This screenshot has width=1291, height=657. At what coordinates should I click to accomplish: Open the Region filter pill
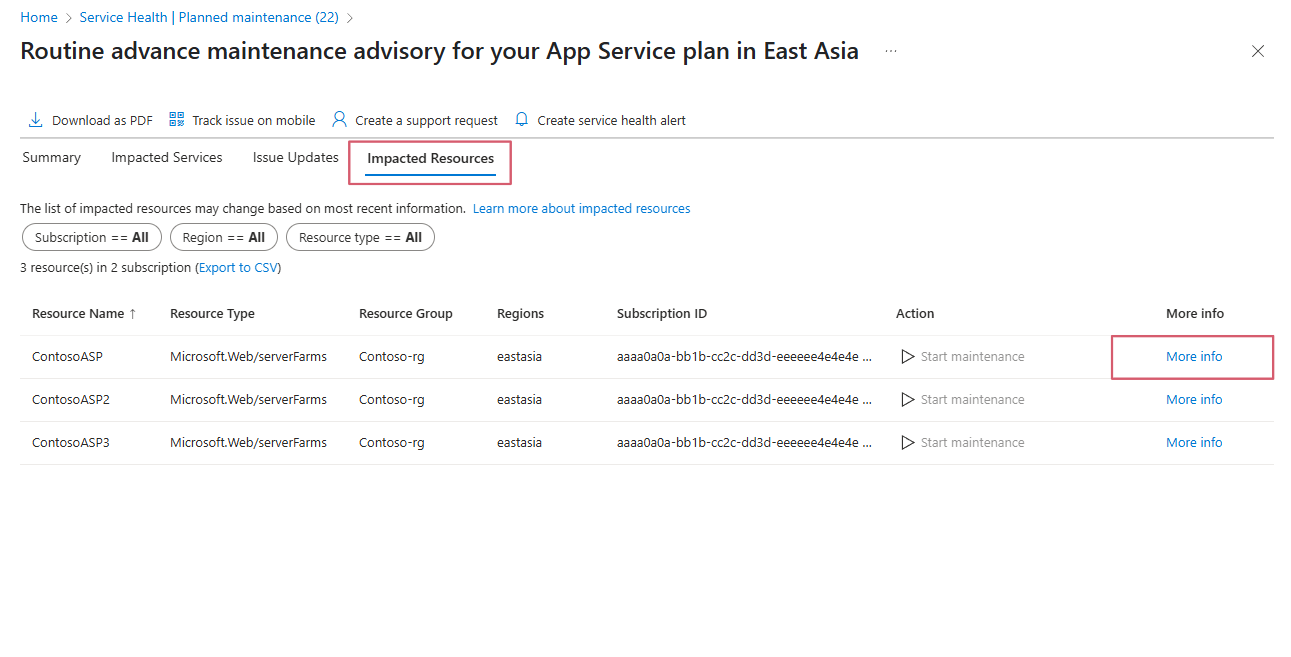223,238
